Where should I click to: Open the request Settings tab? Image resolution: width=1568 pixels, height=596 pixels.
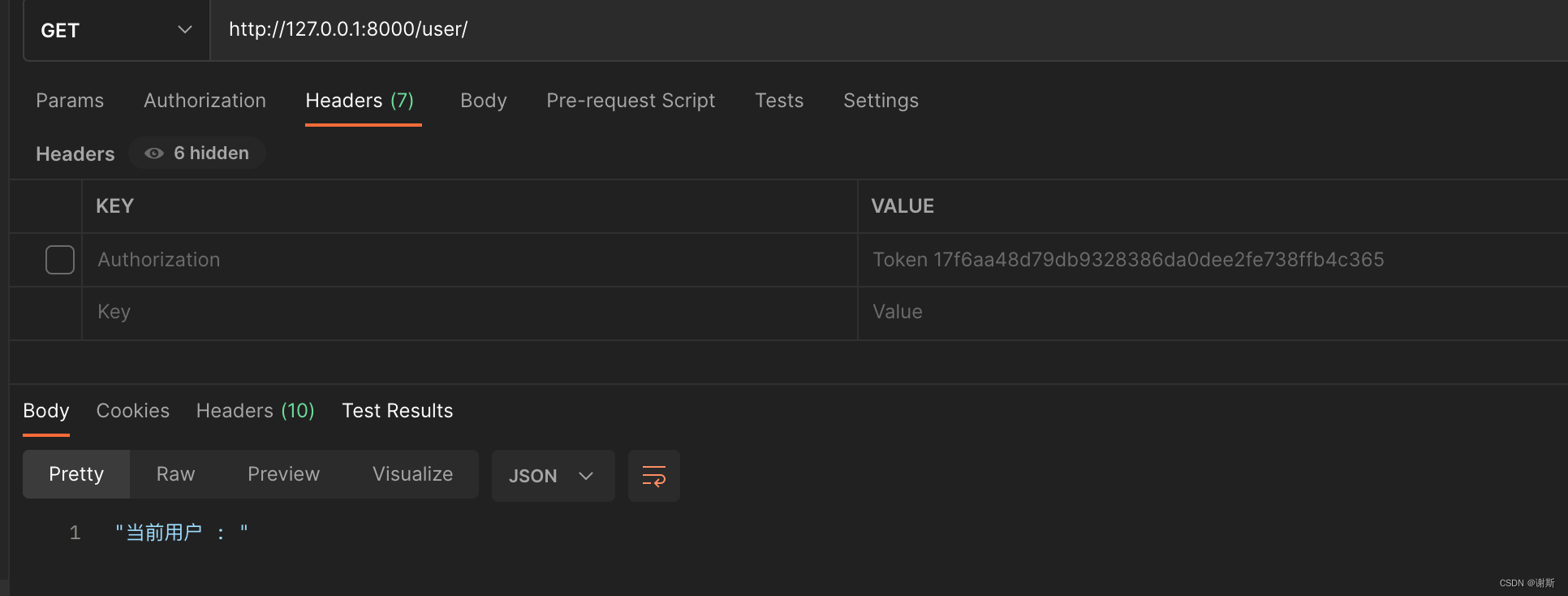pos(881,101)
